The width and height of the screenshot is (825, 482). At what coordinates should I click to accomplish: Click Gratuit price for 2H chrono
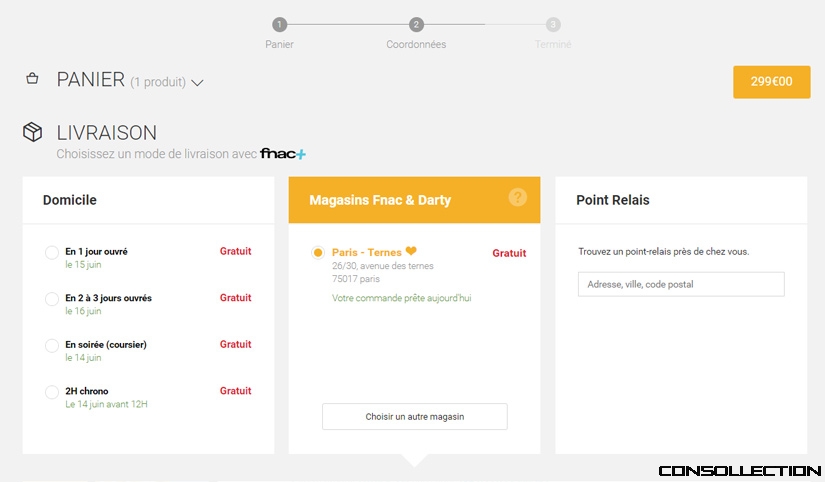click(235, 390)
